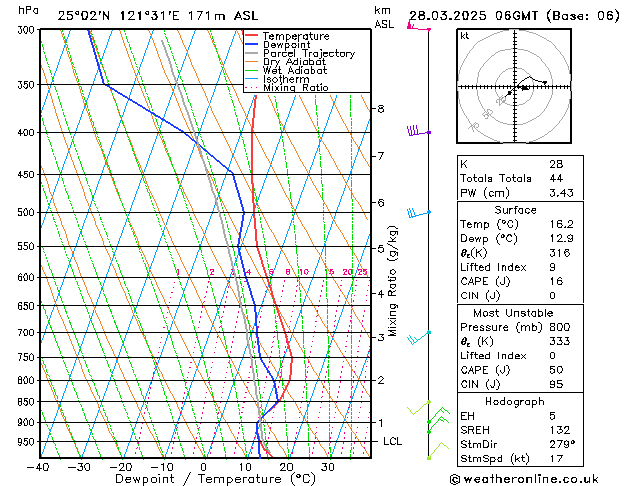Click the 300 hPa pressure label
The width and height of the screenshot is (629, 486).
(x=28, y=30)
